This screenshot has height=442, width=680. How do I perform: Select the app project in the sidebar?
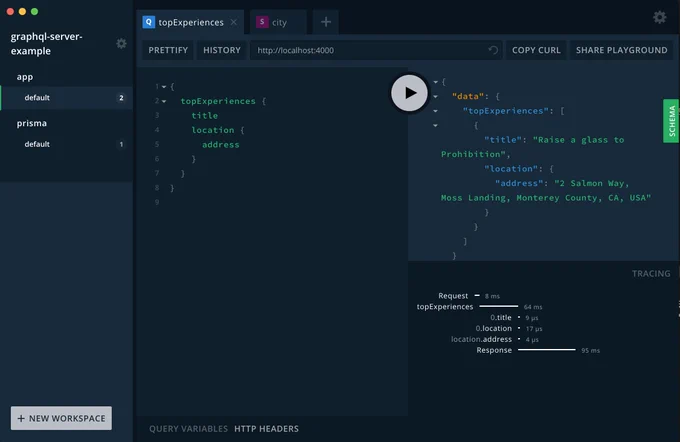[25, 77]
